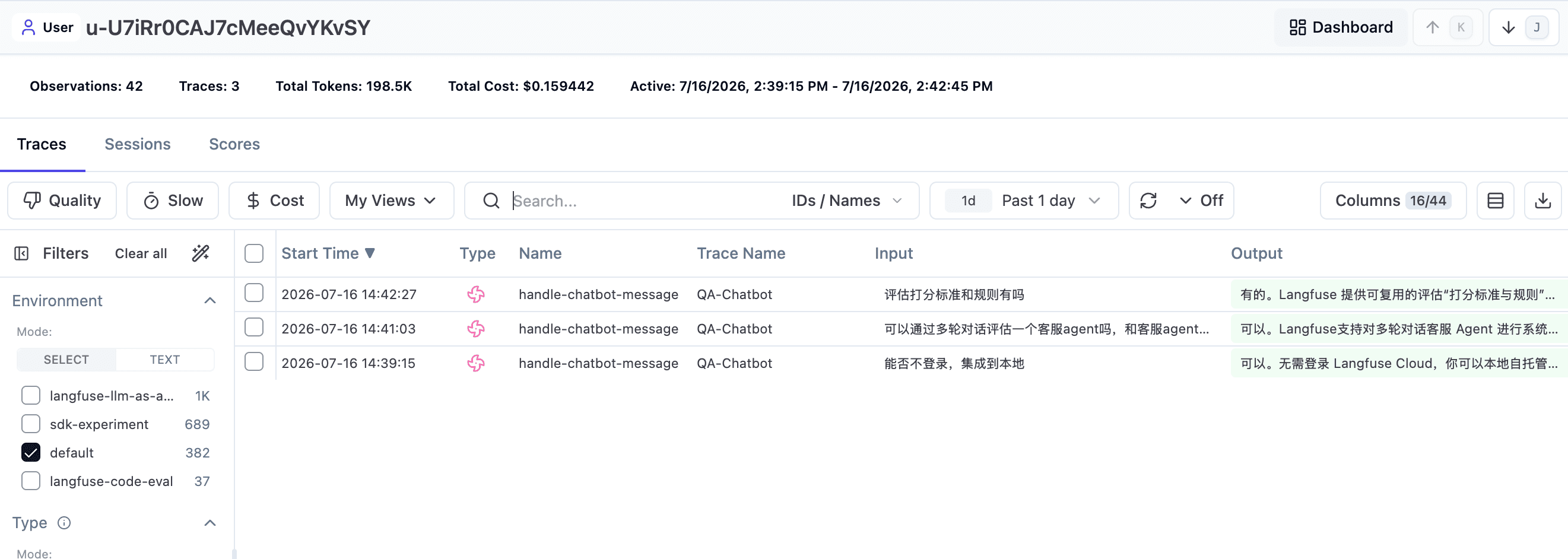Screen dimensions: 1568x559
Task: Collapse the Type filter section
Action: pos(210,522)
